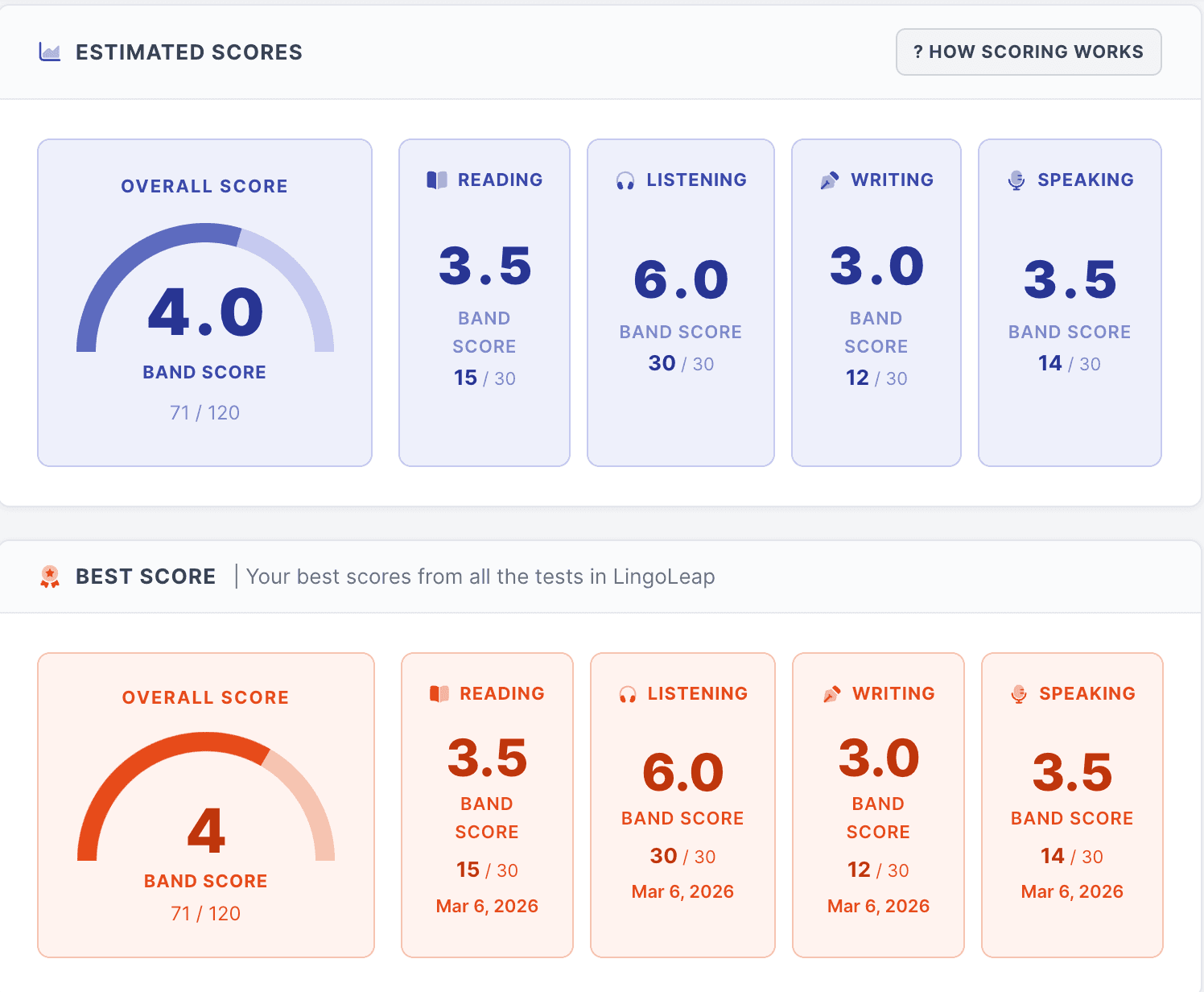
Task: Click the Reading icon in the Best Score section
Action: point(439,693)
